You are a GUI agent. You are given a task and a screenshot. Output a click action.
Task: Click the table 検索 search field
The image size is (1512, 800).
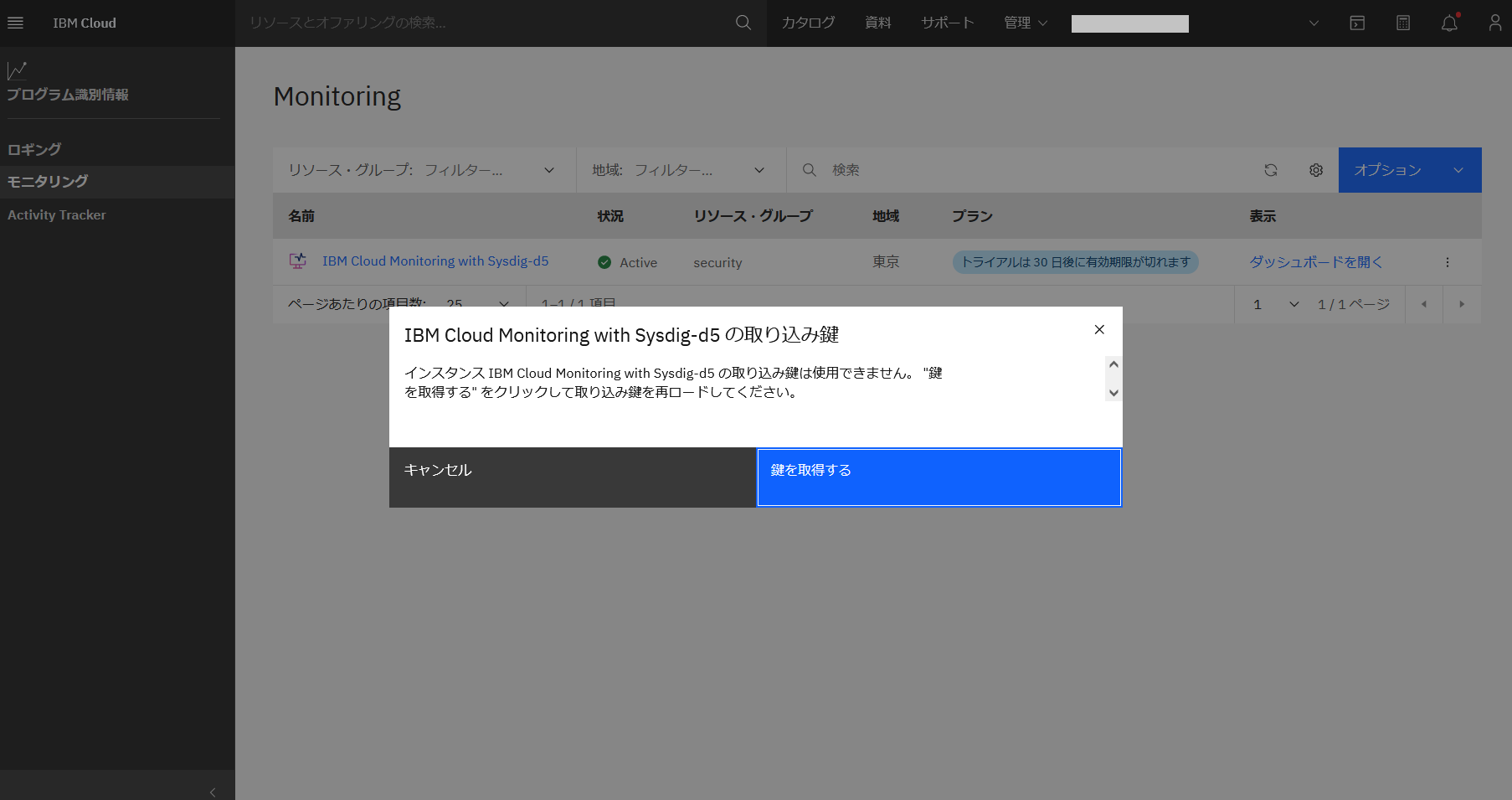pyautogui.click(x=1016, y=170)
